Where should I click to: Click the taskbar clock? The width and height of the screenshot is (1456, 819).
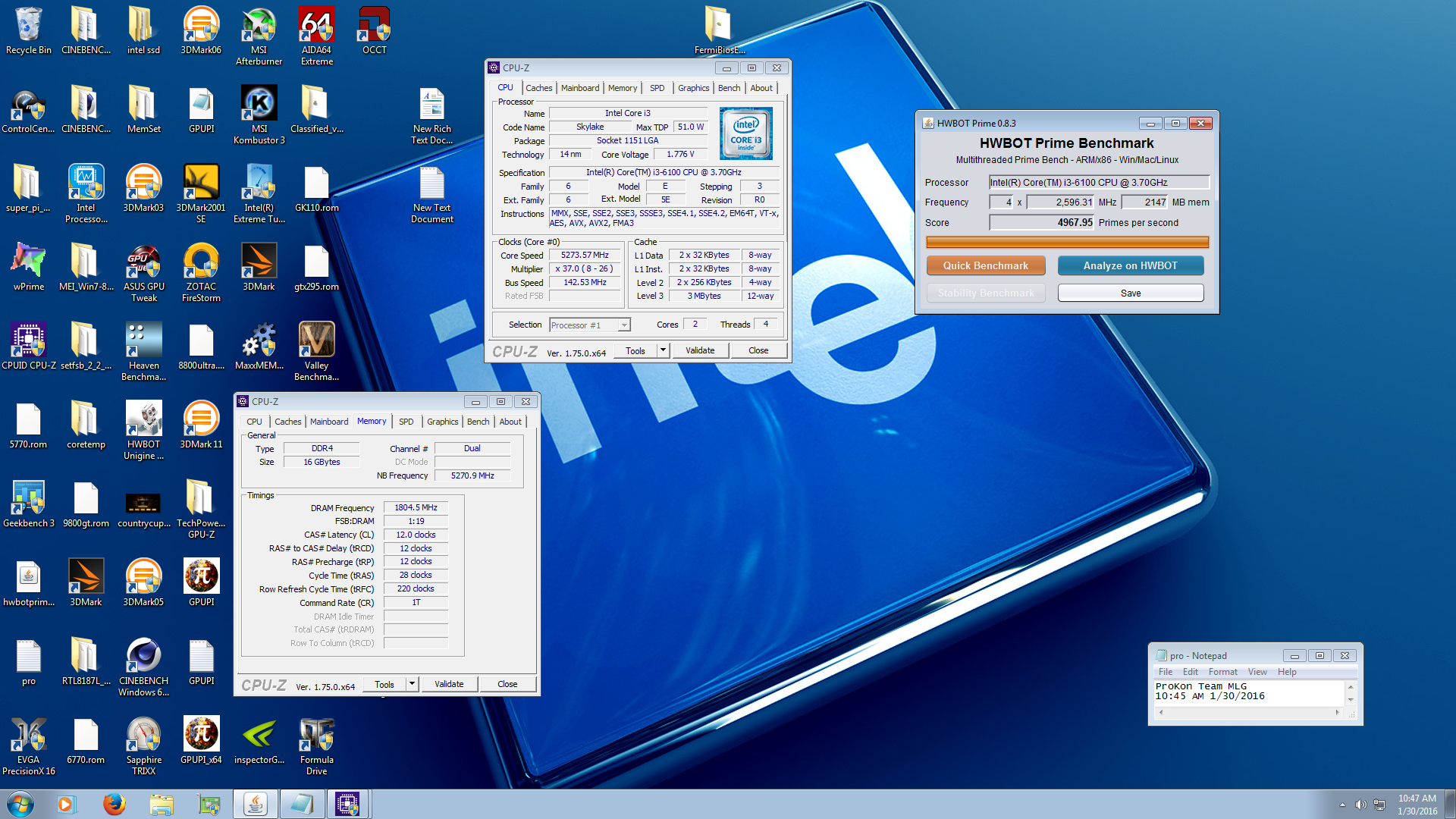1417,805
